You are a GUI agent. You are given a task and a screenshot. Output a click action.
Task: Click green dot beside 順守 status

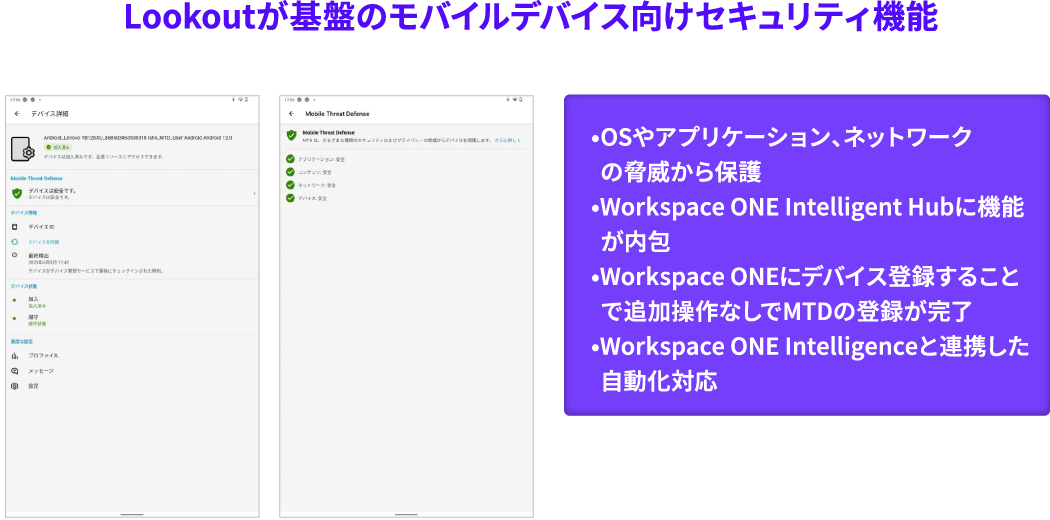[x=15, y=318]
